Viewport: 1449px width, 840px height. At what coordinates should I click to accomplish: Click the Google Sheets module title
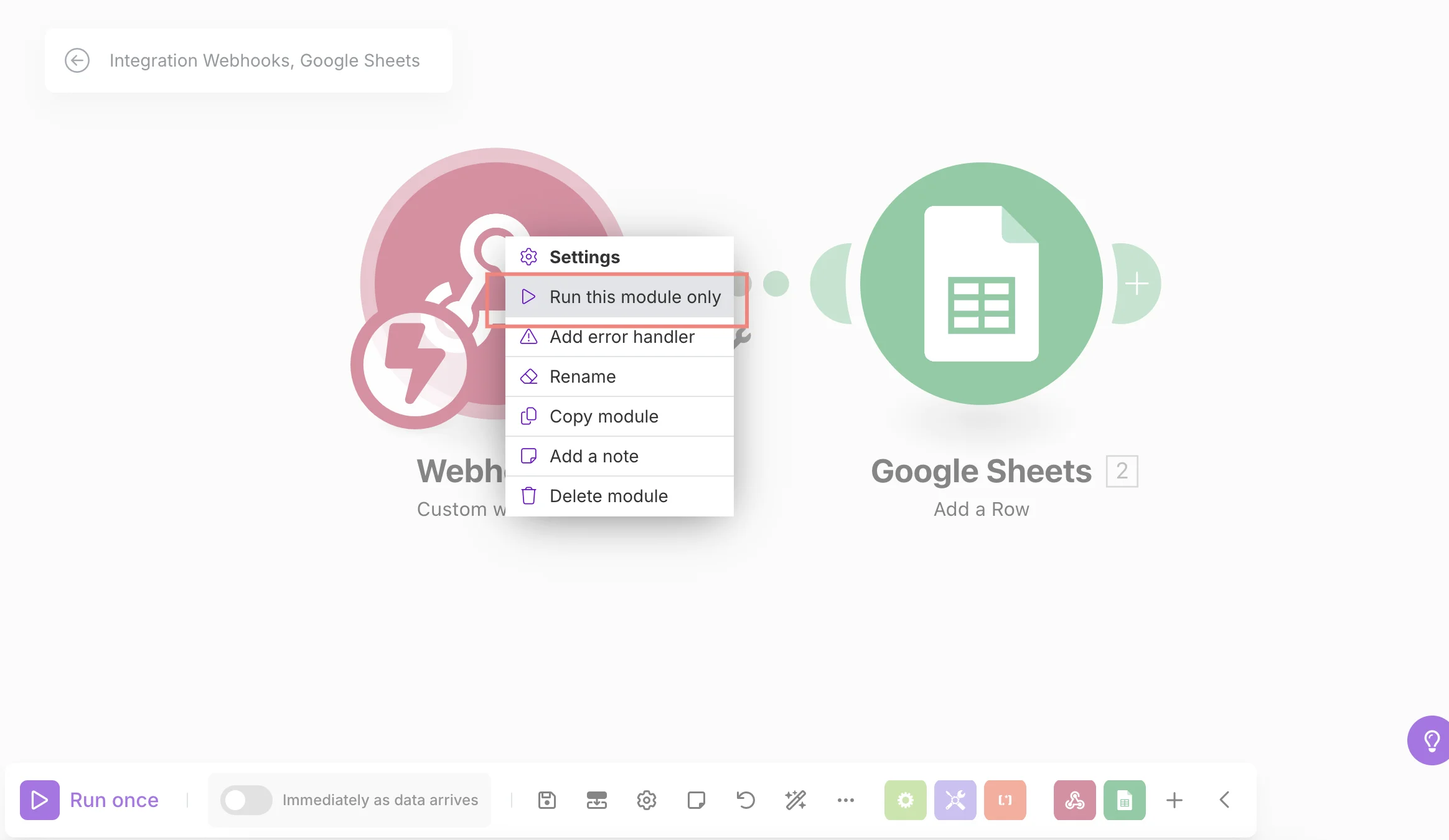(982, 471)
